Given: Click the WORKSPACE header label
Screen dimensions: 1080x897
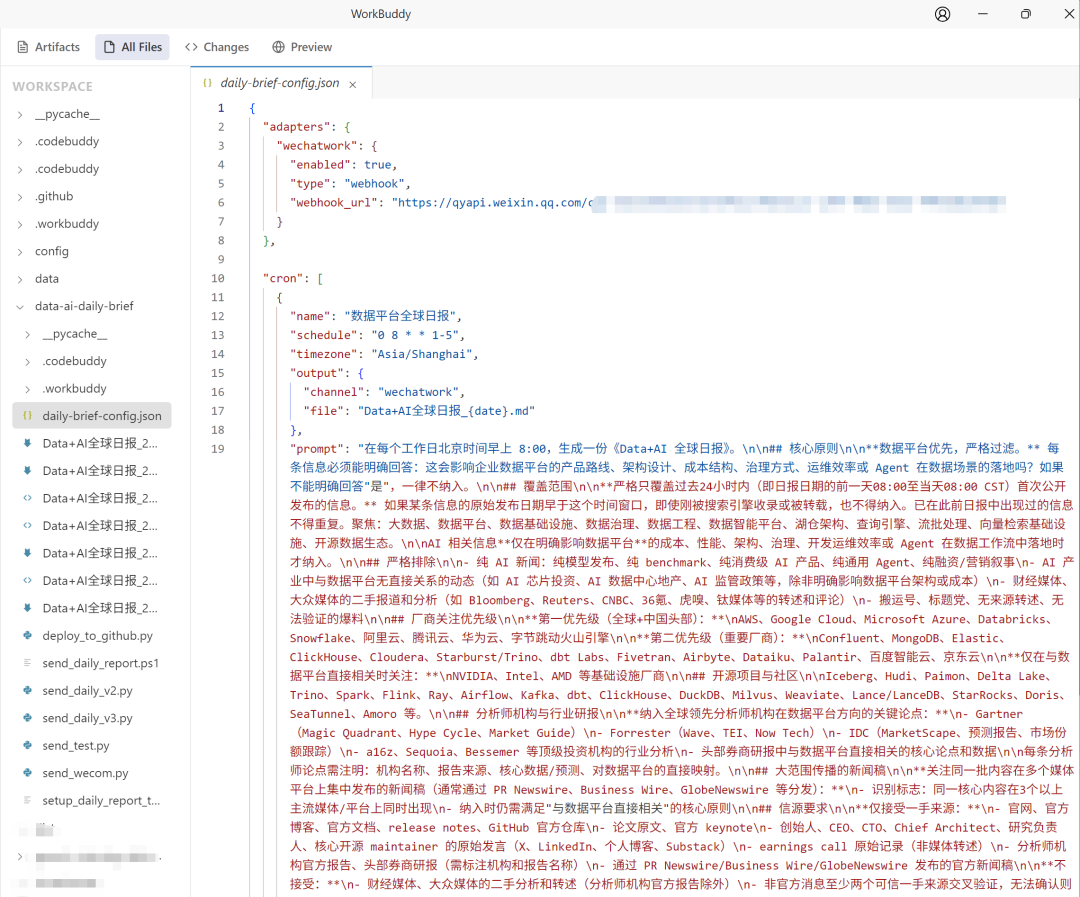Looking at the screenshot, I should click(52, 87).
